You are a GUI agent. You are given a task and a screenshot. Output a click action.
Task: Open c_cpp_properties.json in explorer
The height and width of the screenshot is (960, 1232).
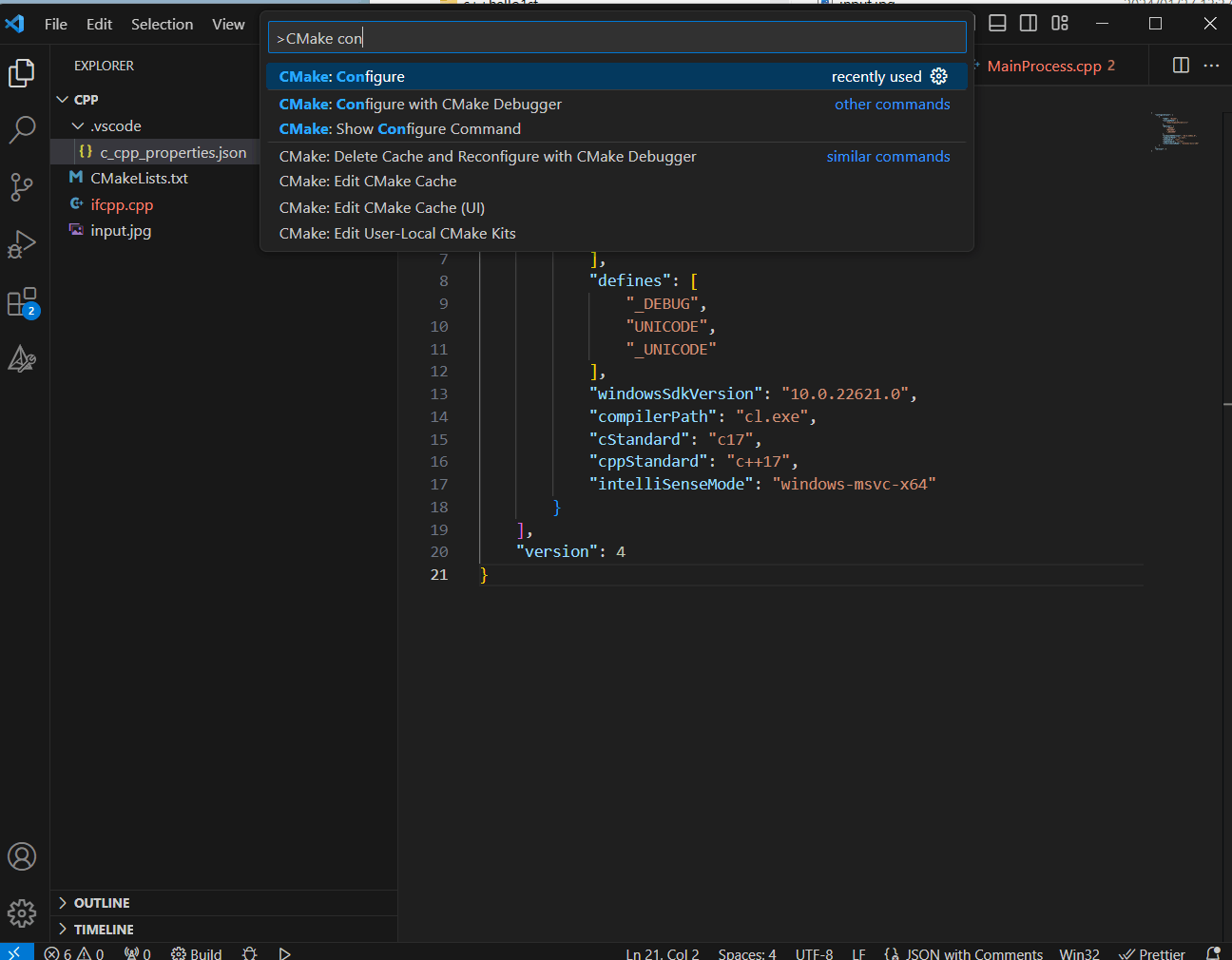[173, 152]
